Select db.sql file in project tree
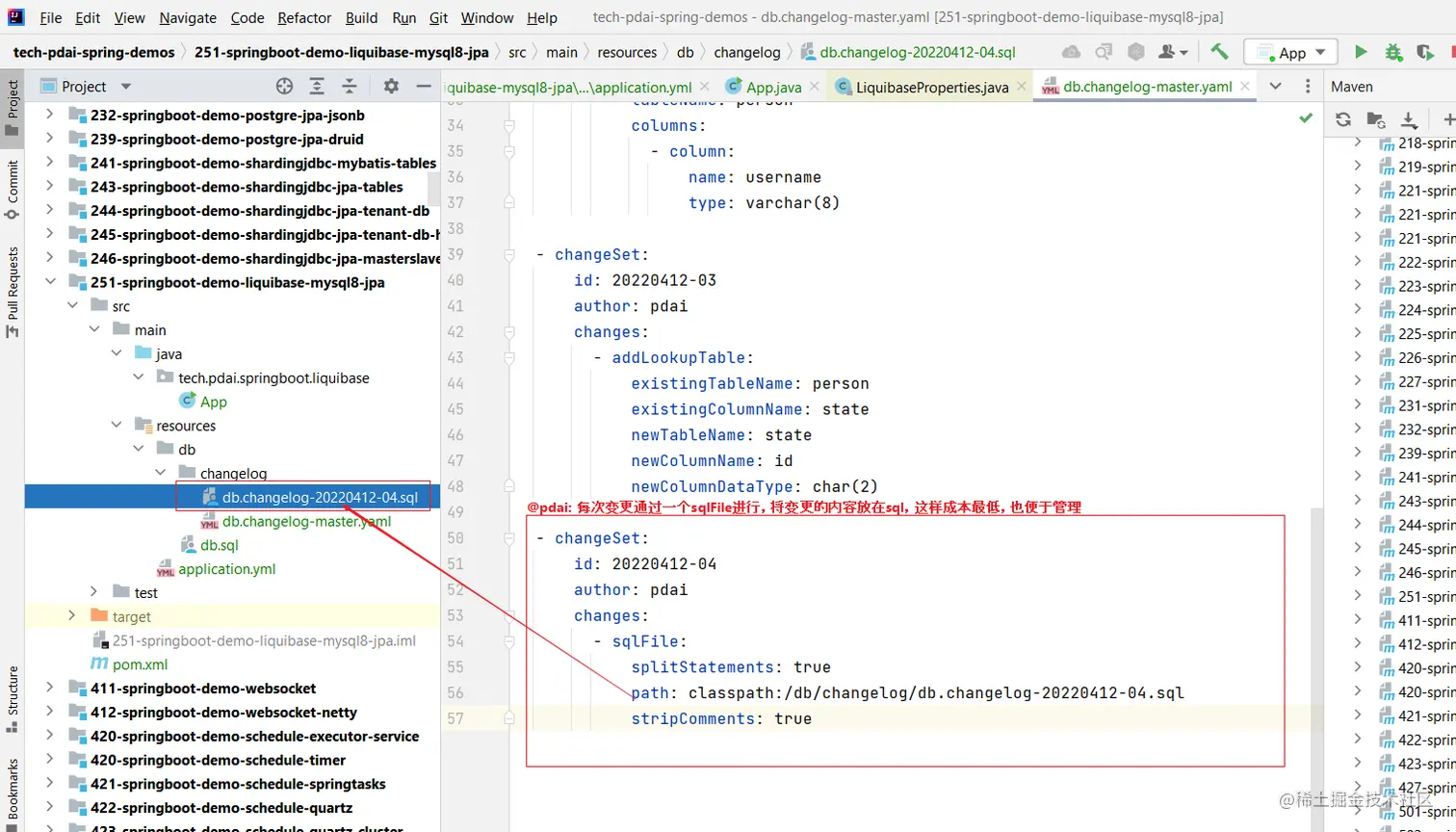Viewport: 1456px width, 832px height. coord(219,545)
